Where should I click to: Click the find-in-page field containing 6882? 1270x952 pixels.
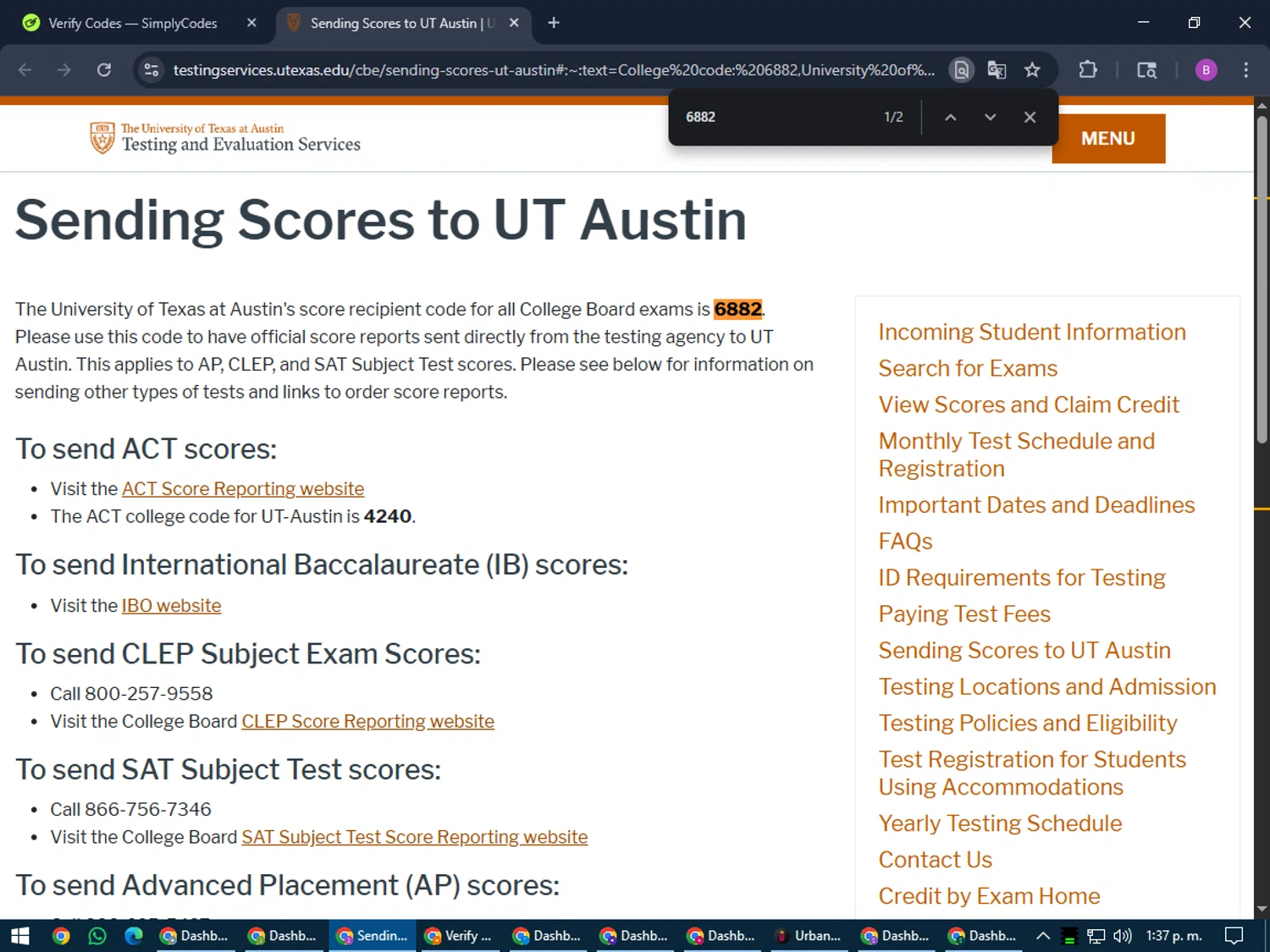pos(775,117)
